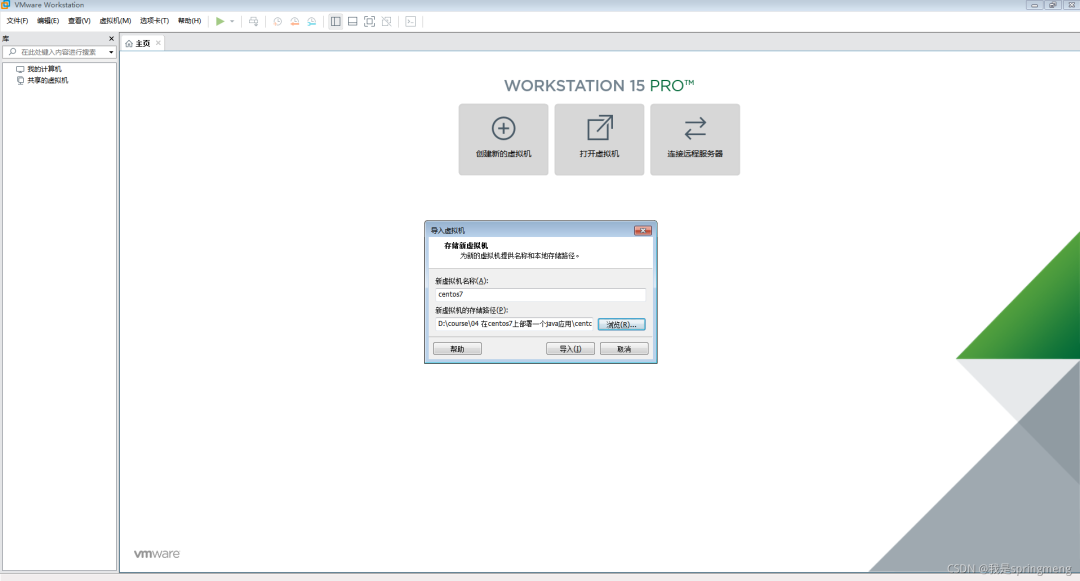Click the revert to snapshot icon
This screenshot has width=1080, height=581.
(x=295, y=21)
